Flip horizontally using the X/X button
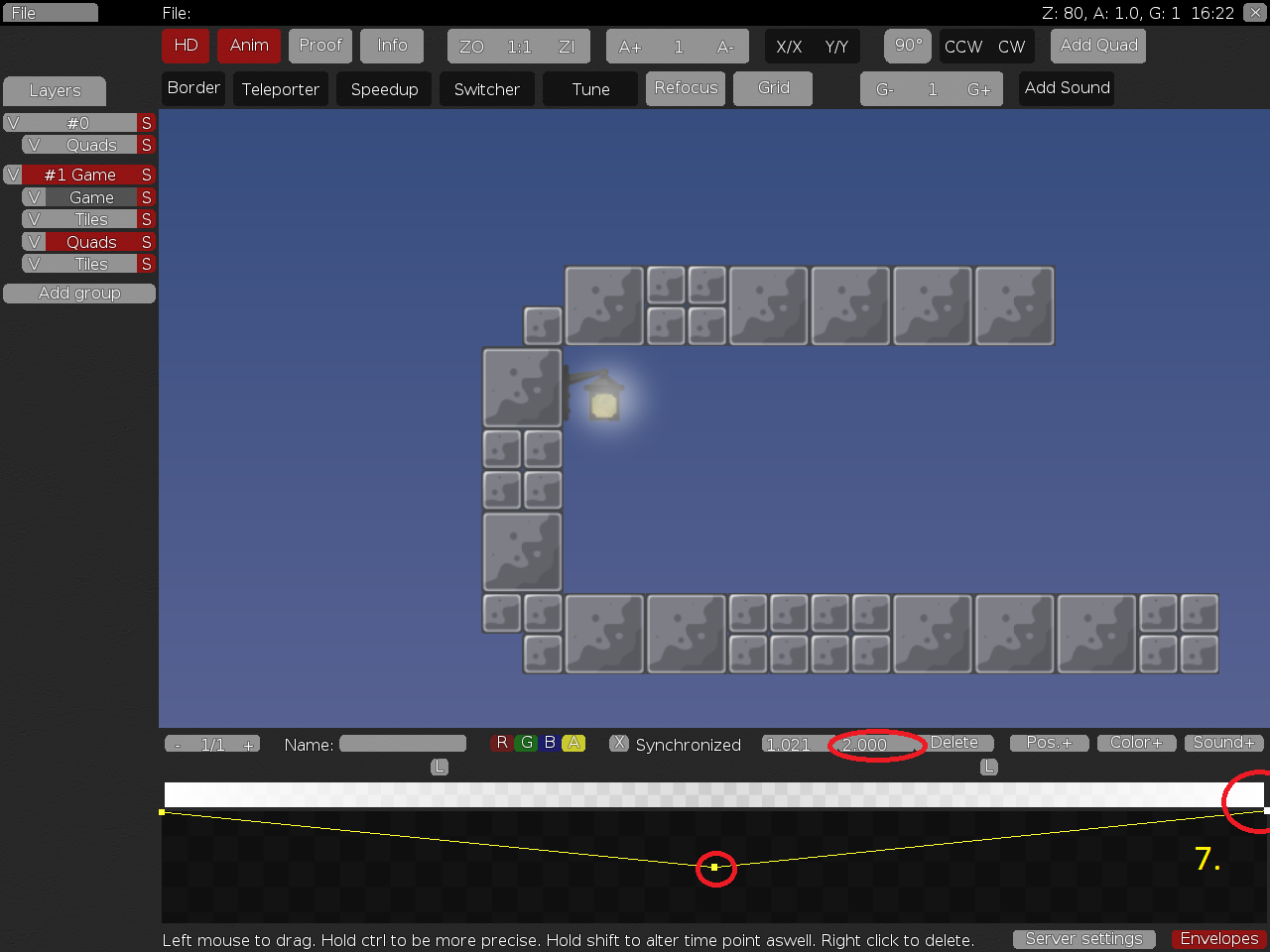Screen dimensions: 1270x952 pos(789,47)
